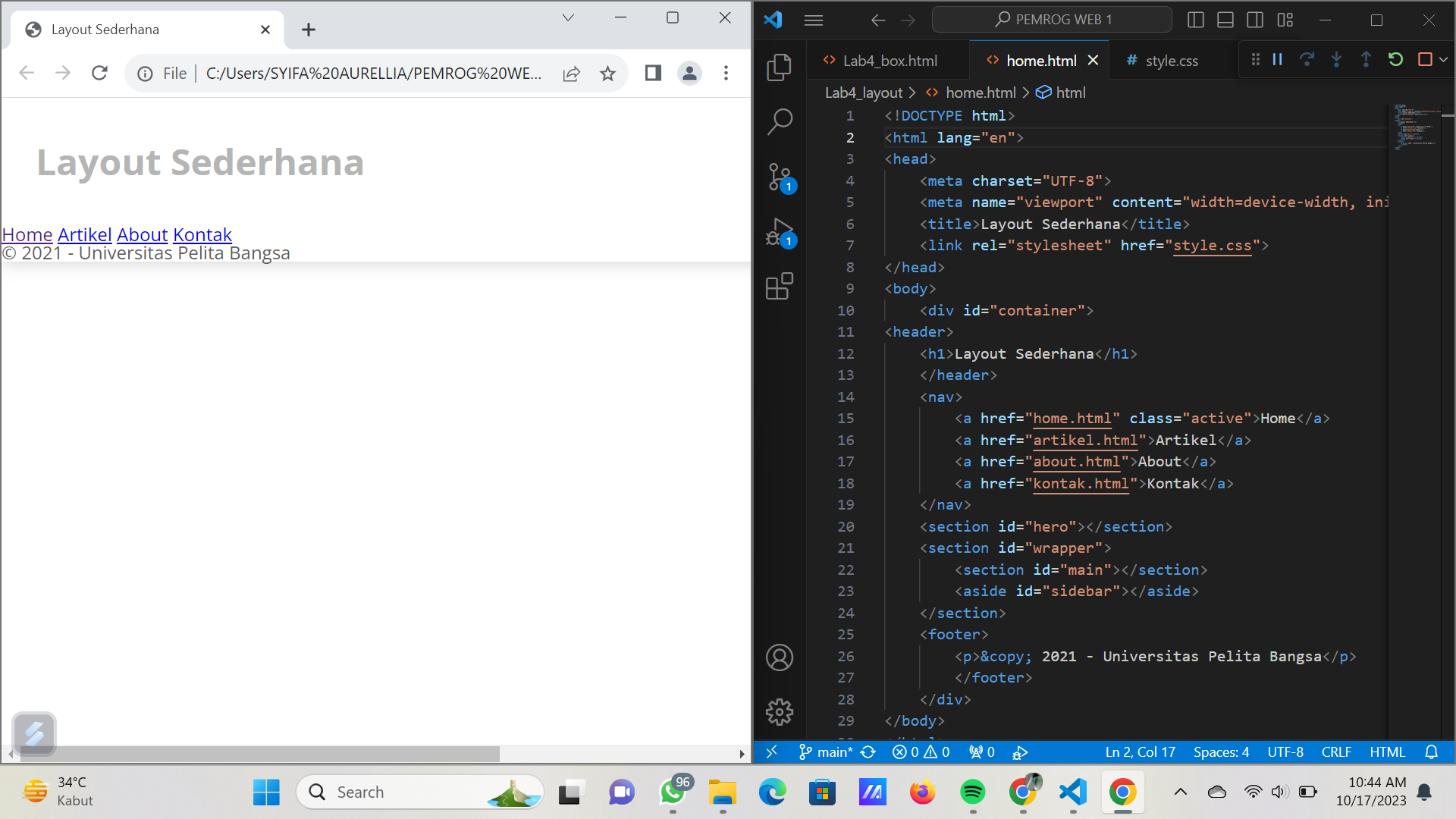Click the main* branch in the status bar
This screenshot has width=1456, height=819.
(826, 752)
